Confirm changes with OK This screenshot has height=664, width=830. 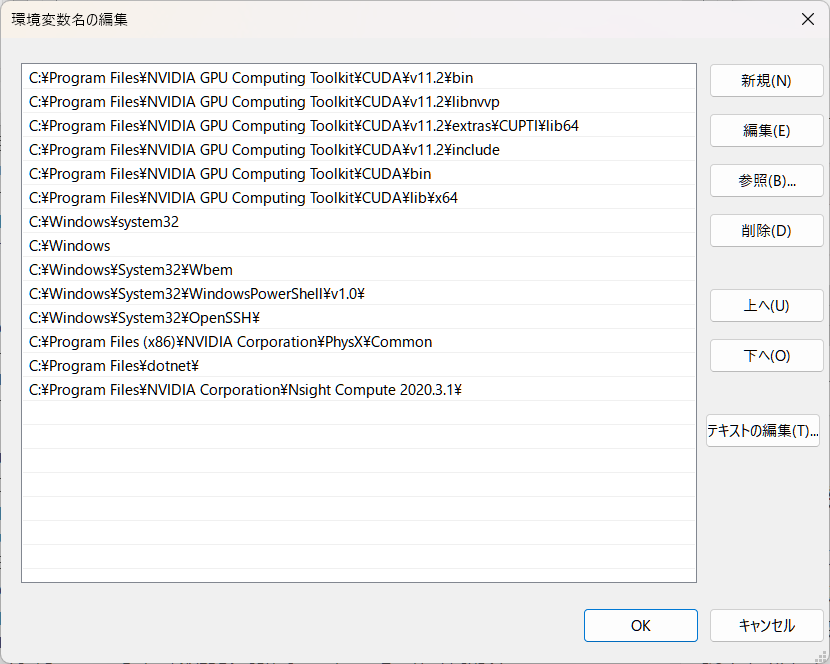pos(640,625)
